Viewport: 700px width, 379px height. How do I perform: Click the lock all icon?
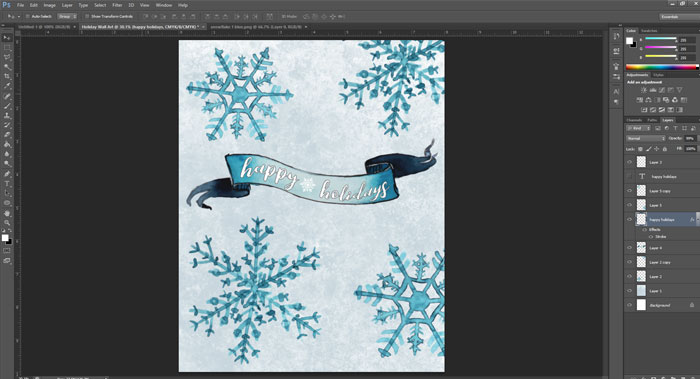pos(665,149)
